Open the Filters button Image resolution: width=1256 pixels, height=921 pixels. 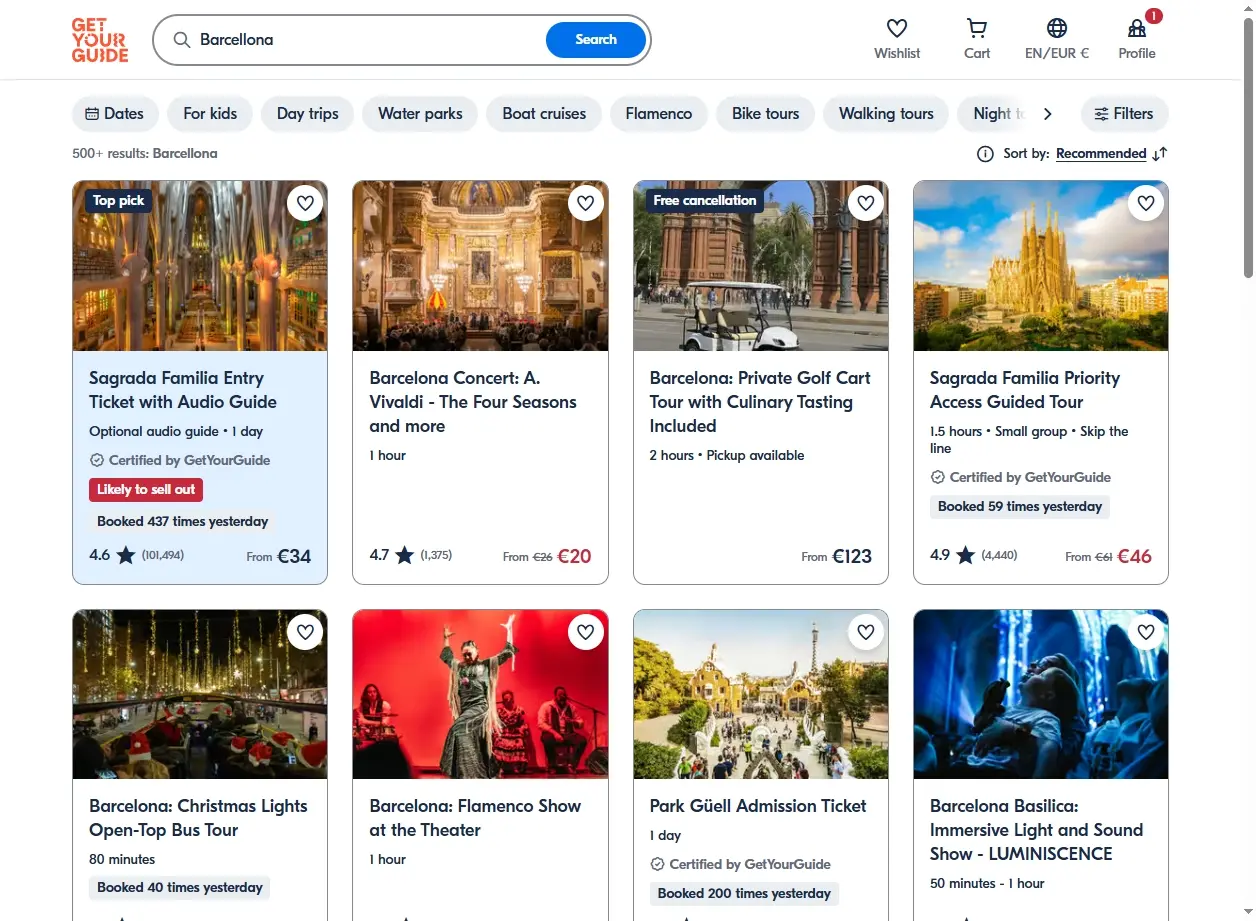1124,114
